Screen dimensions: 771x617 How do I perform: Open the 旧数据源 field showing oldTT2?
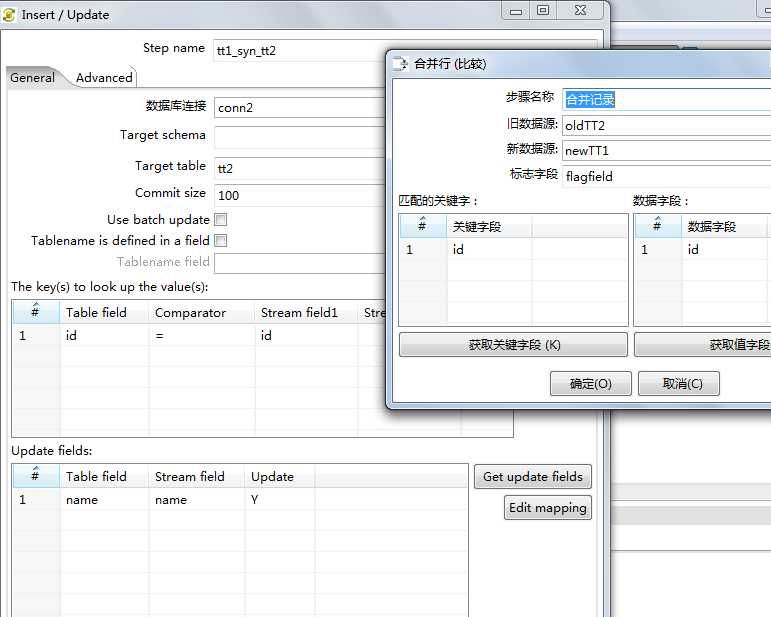click(667, 125)
